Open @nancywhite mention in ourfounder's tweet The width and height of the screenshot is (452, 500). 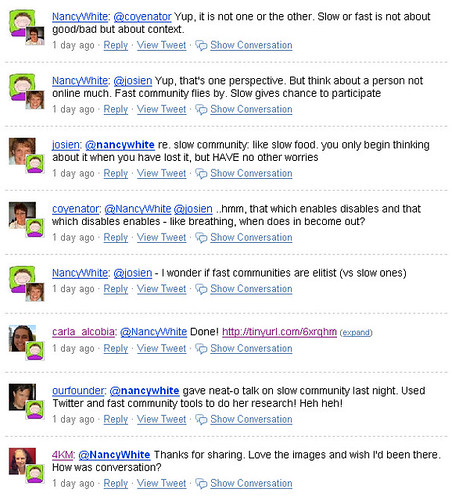(144, 391)
